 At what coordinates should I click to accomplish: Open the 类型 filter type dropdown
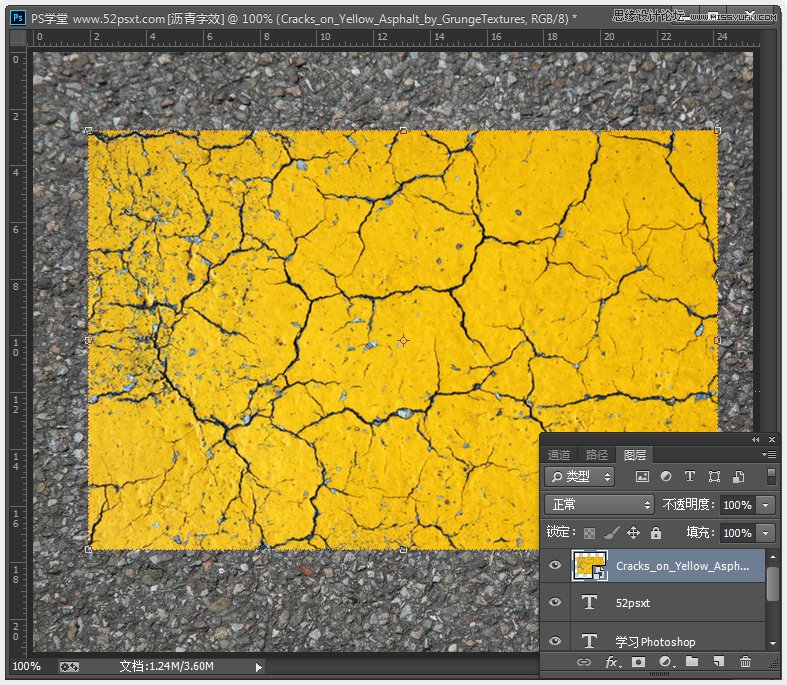580,476
